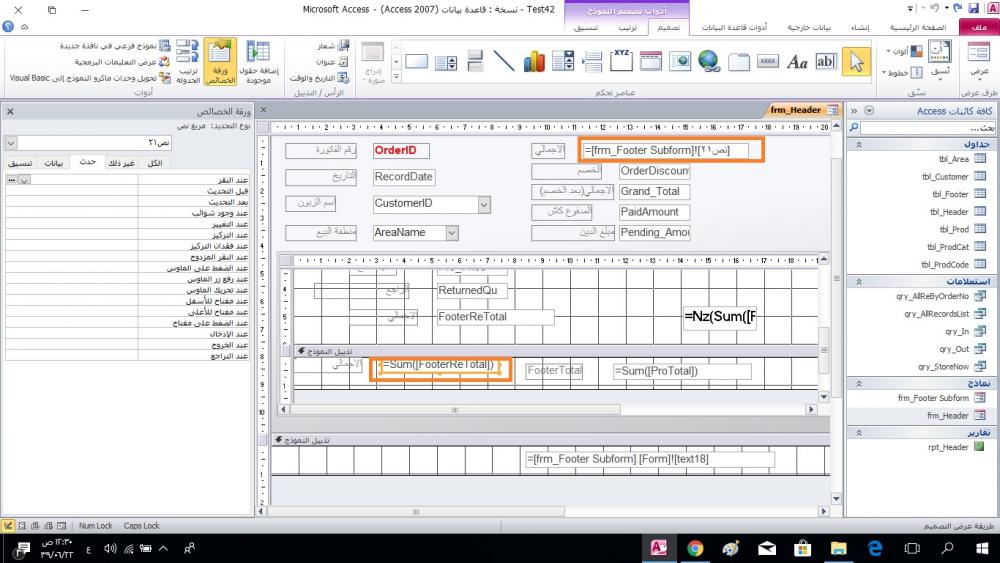The image size is (1000, 563).
Task: Choose the Insert Page Break control
Action: [592, 62]
